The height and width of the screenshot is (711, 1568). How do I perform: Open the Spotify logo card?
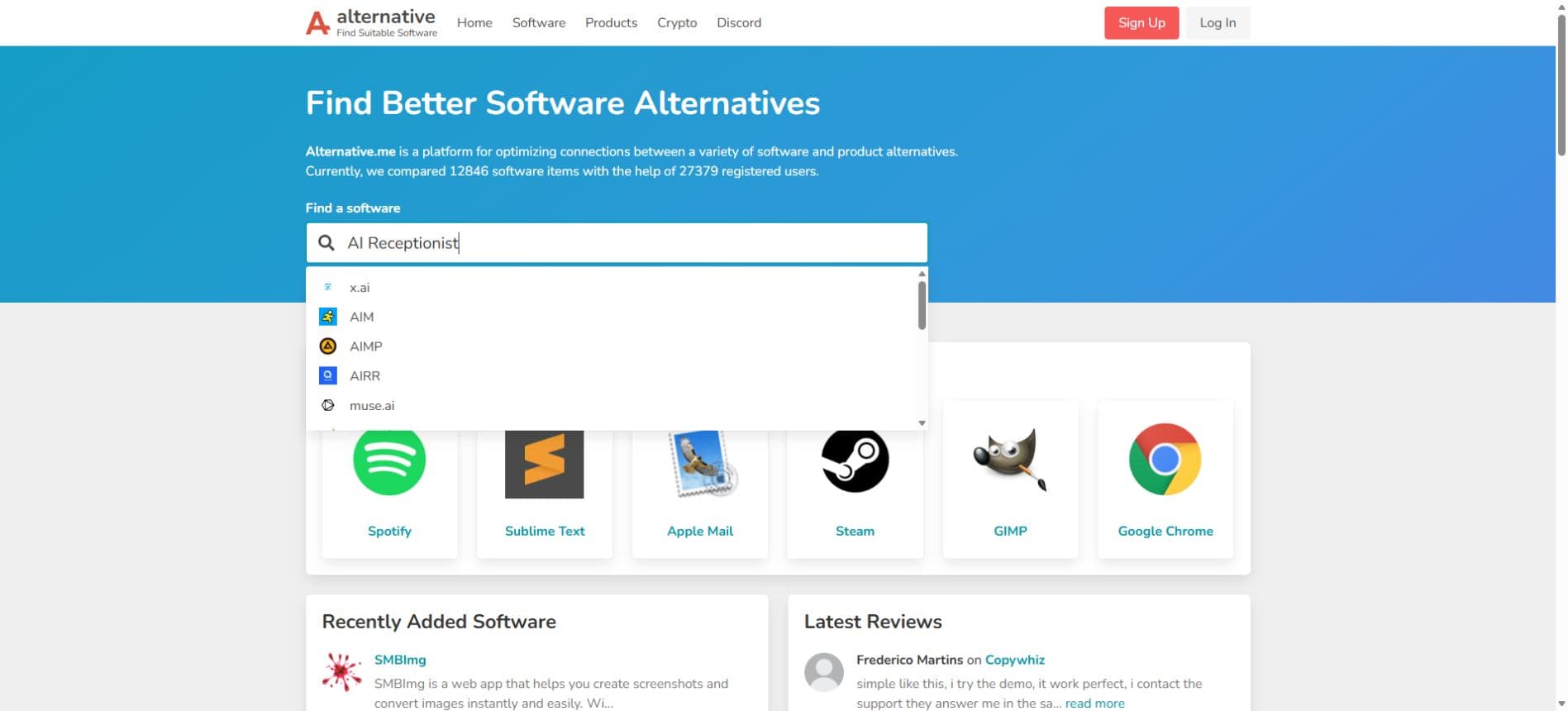389,460
